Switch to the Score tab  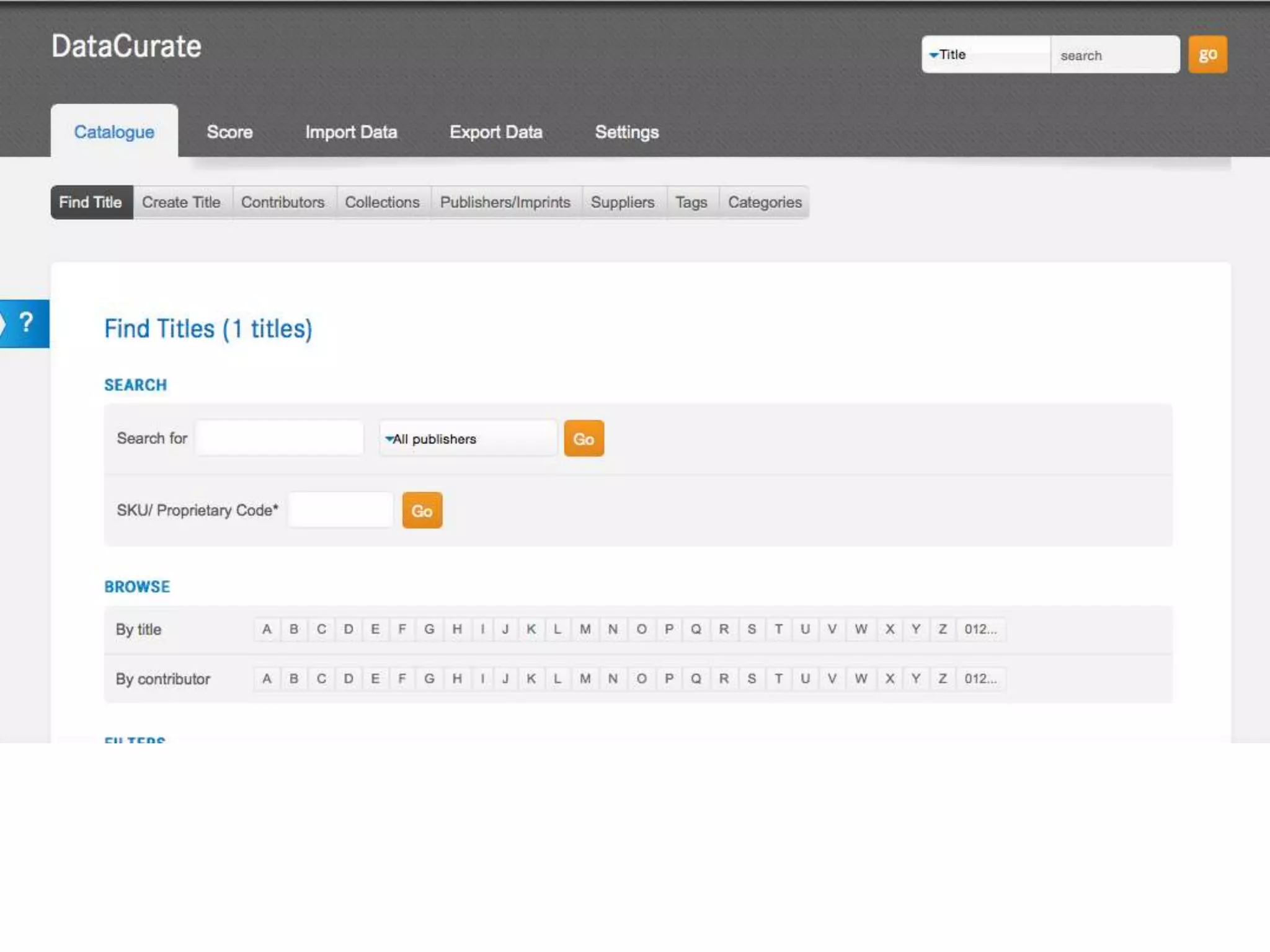(x=229, y=132)
